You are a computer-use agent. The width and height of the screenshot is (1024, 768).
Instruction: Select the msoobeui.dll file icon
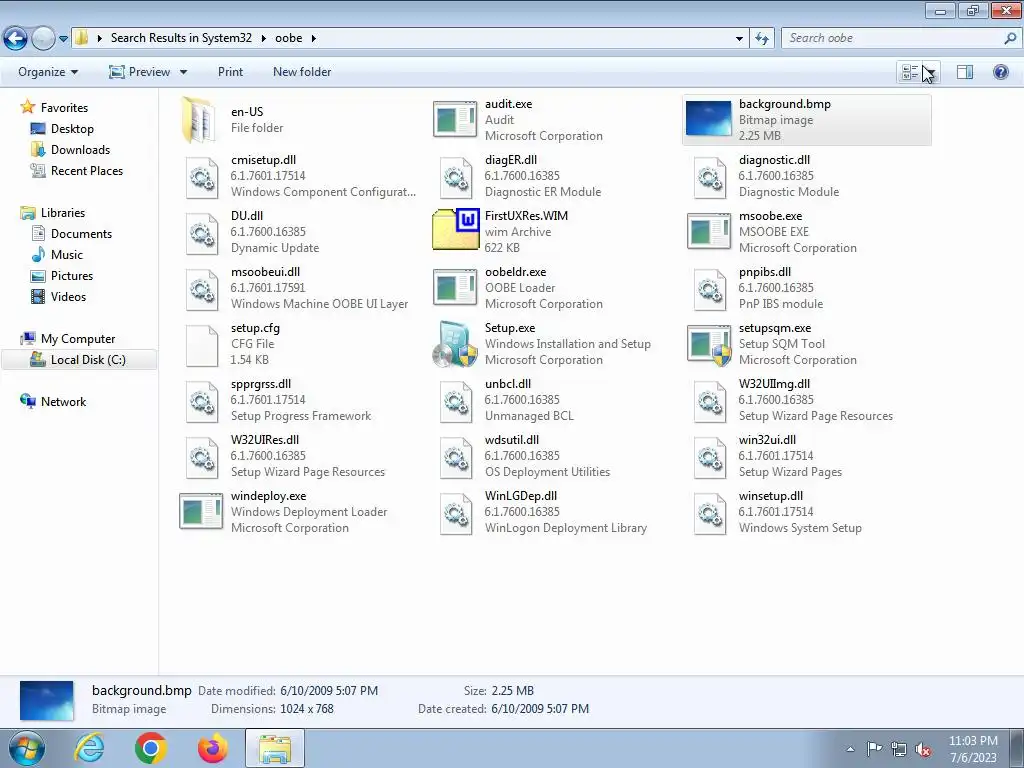point(202,289)
